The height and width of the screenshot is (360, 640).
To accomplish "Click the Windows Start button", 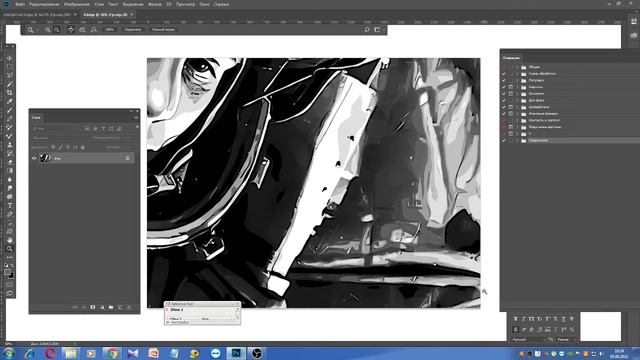I will point(8,353).
